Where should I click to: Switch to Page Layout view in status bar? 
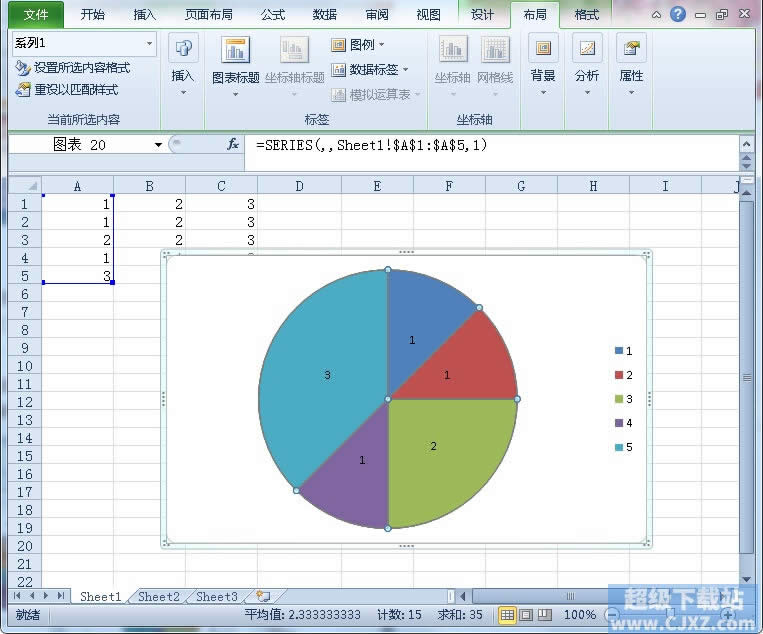coord(525,615)
